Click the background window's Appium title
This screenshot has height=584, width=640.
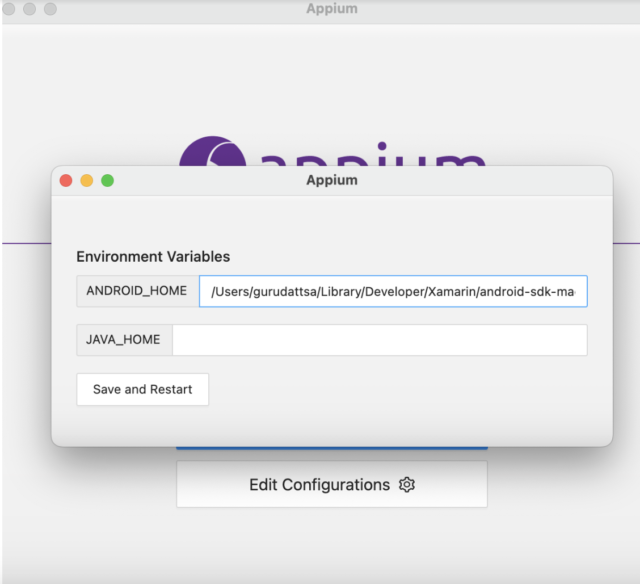(331, 9)
